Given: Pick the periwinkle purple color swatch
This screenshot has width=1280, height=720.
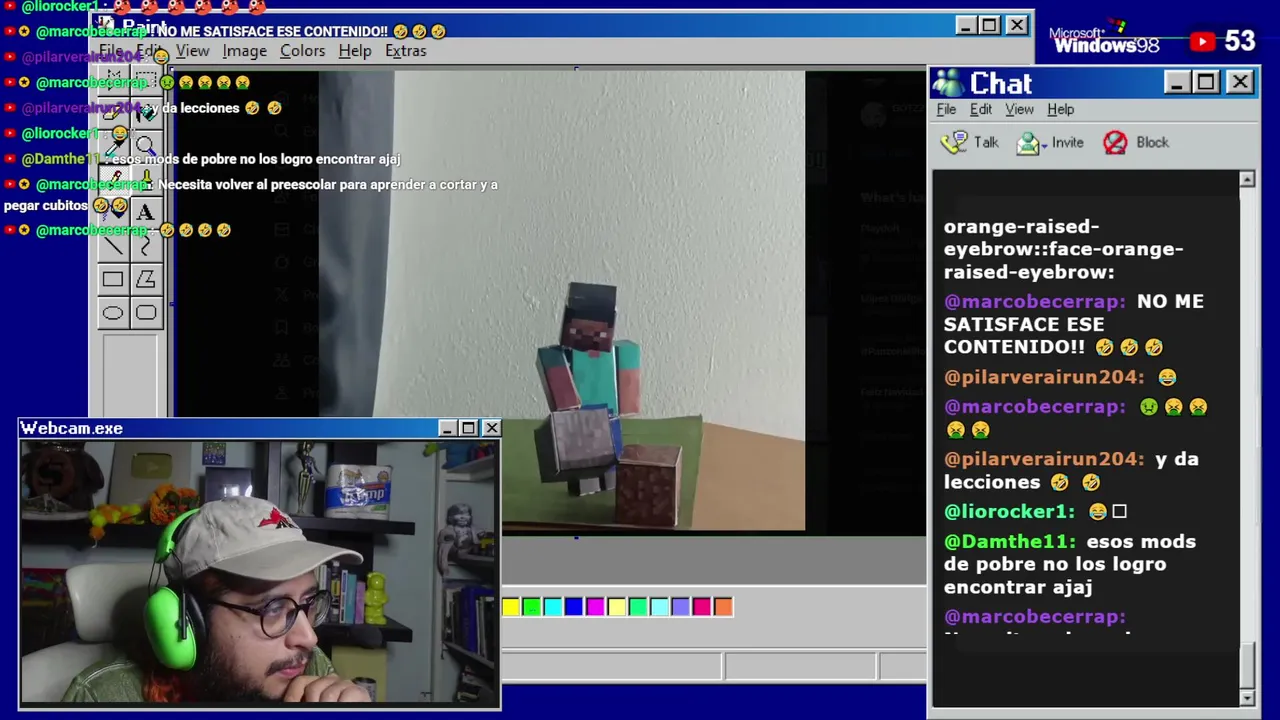Looking at the screenshot, I should pos(680,606).
